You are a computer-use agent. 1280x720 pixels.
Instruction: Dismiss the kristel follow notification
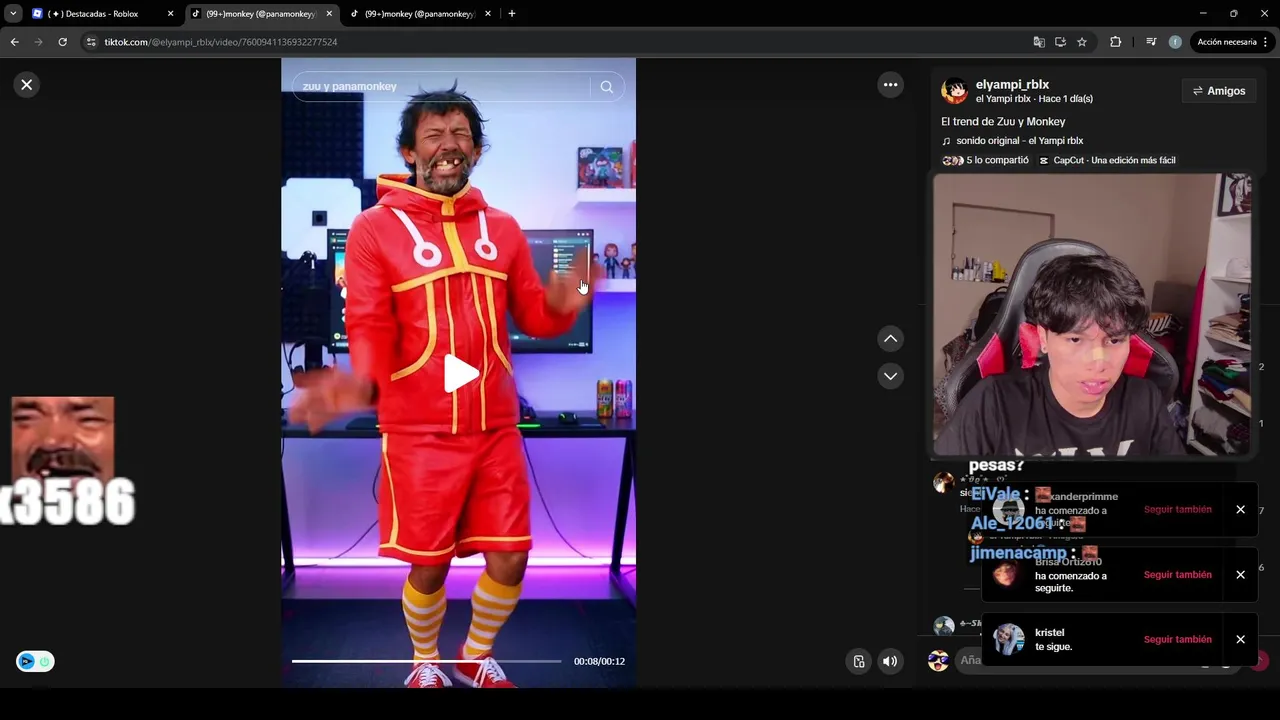tap(1240, 639)
